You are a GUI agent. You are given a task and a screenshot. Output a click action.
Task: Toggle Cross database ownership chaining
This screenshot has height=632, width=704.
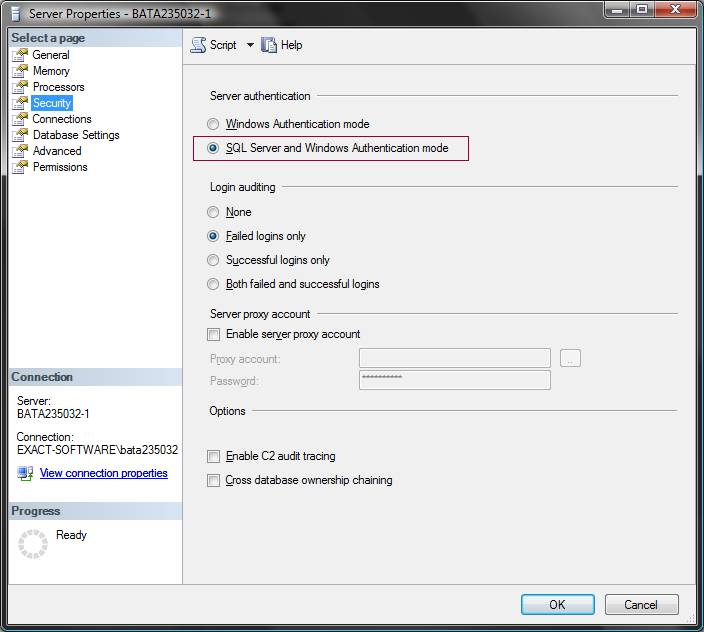click(x=213, y=480)
